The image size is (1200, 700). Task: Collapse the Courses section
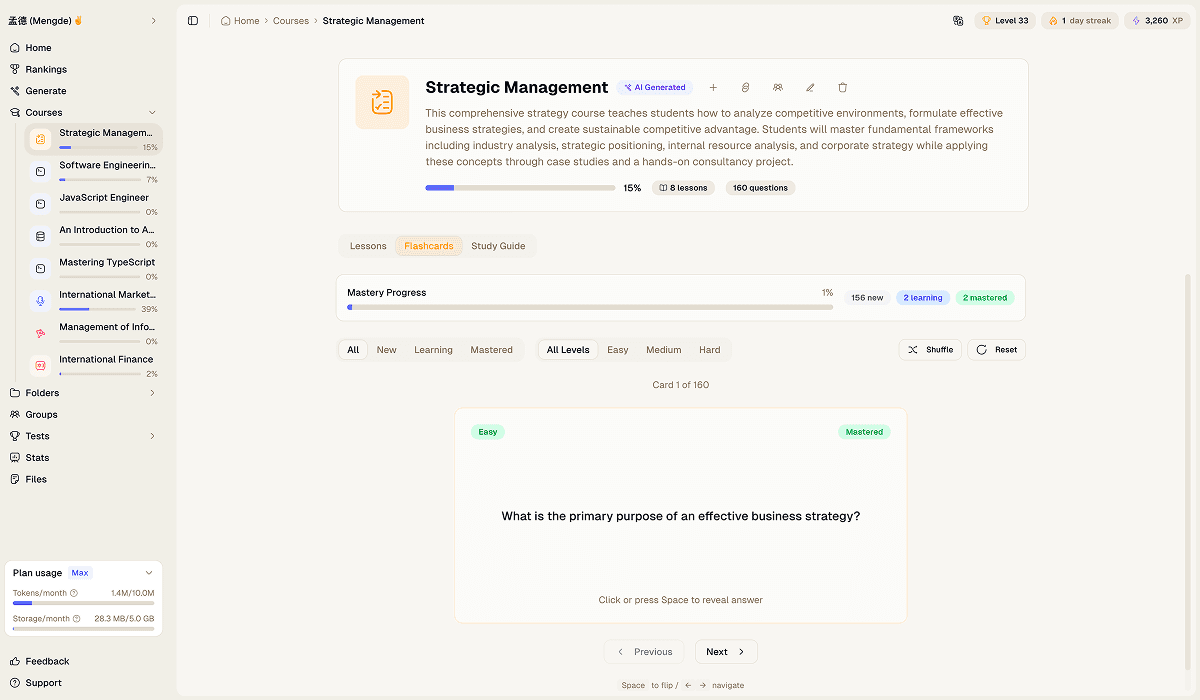(151, 112)
